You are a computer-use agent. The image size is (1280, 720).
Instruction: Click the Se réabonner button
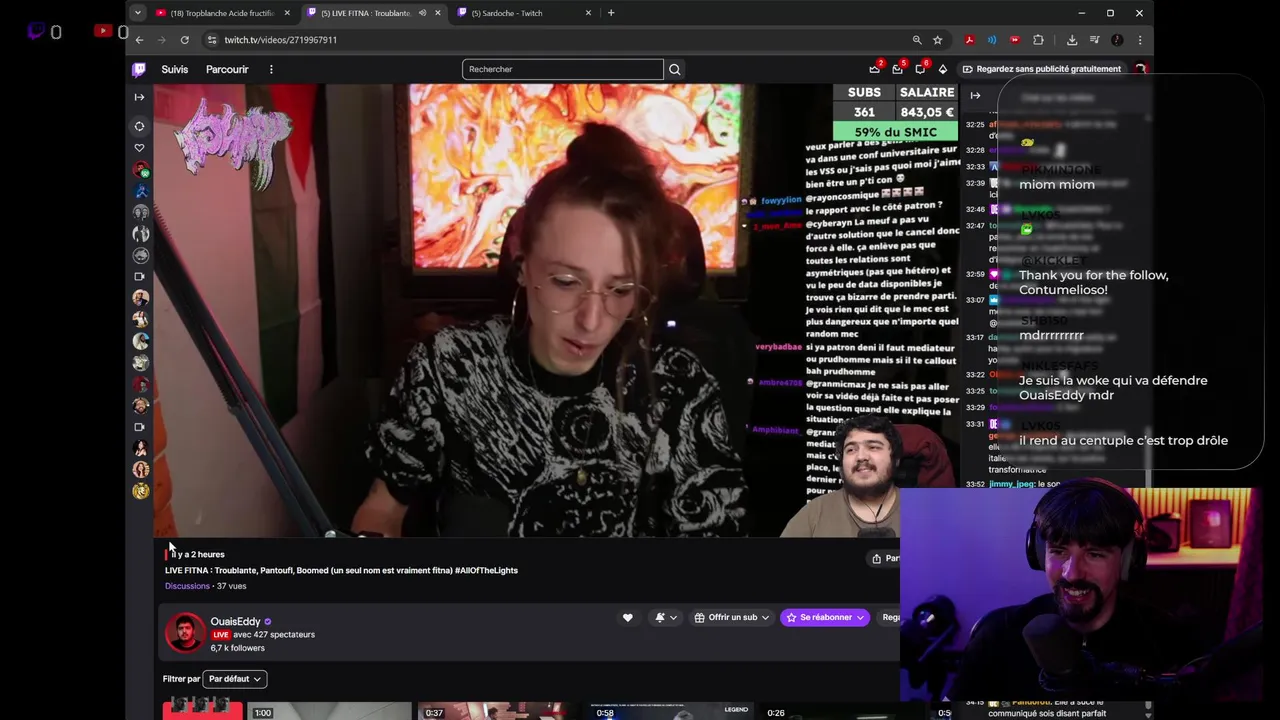coord(825,618)
